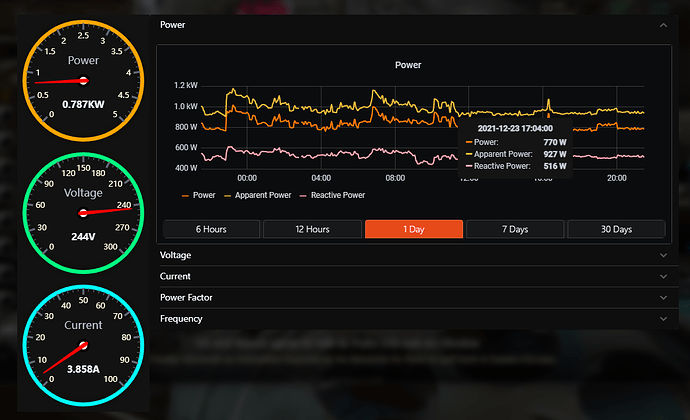Expand the Current section

coord(662,276)
